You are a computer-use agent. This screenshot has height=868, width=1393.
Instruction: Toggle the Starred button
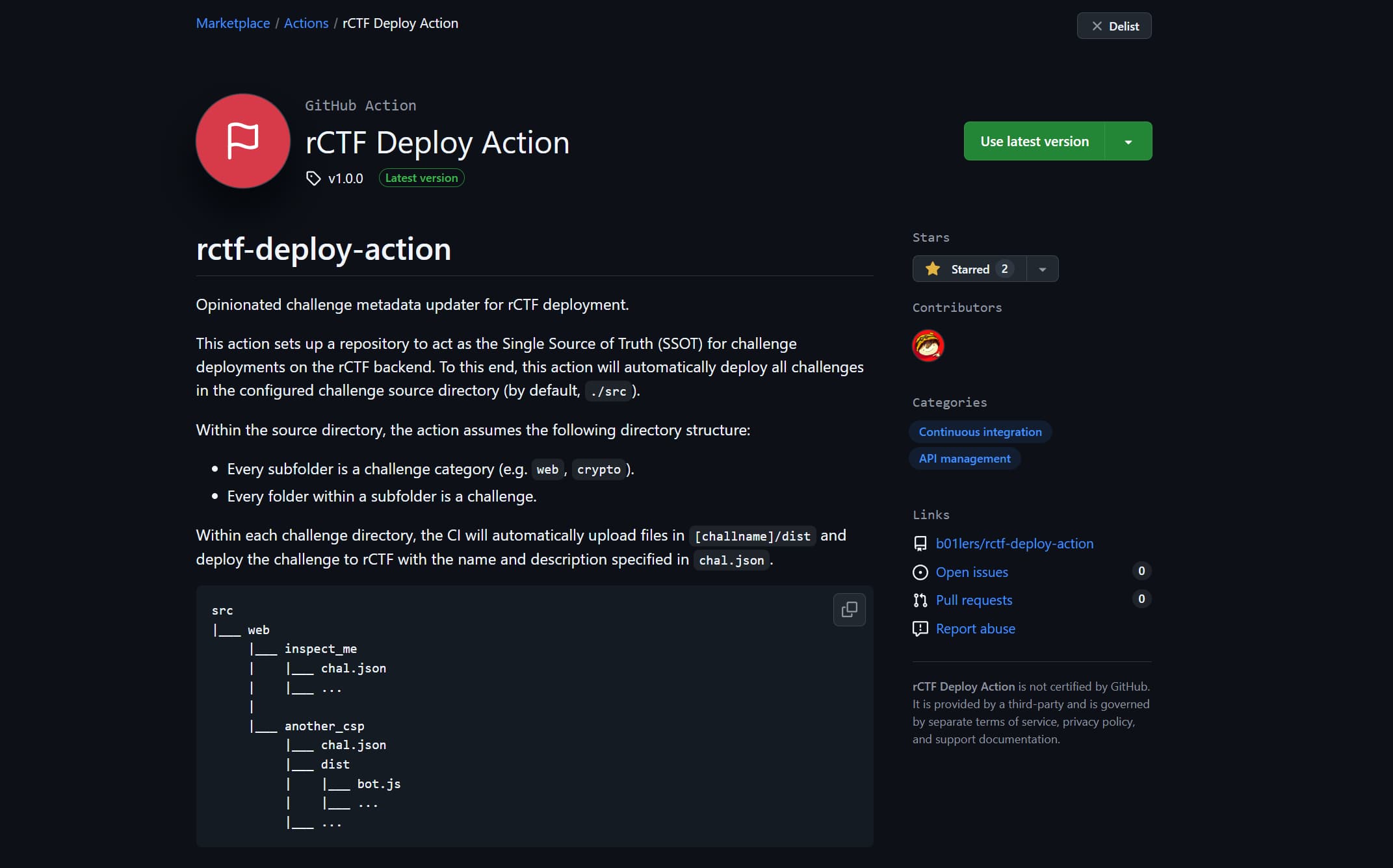[969, 269]
